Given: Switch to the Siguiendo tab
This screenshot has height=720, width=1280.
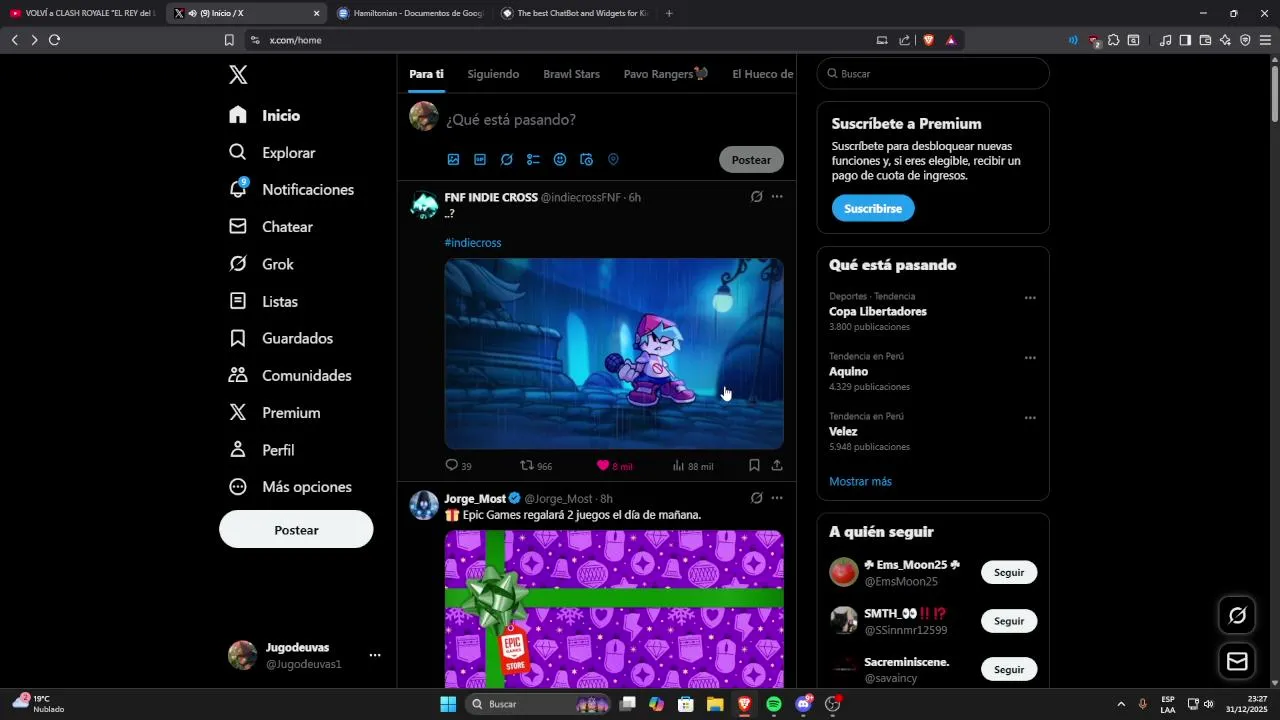Looking at the screenshot, I should (x=493, y=74).
